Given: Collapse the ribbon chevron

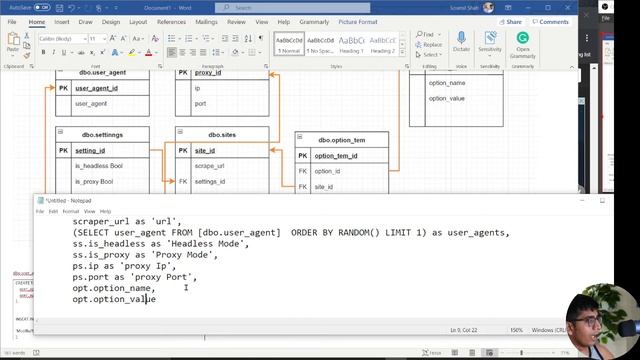Looking at the screenshot, I should [x=571, y=67].
